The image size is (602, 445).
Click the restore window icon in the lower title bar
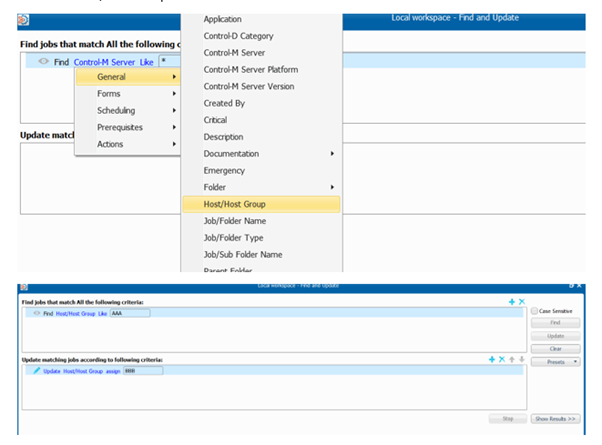click(x=571, y=286)
